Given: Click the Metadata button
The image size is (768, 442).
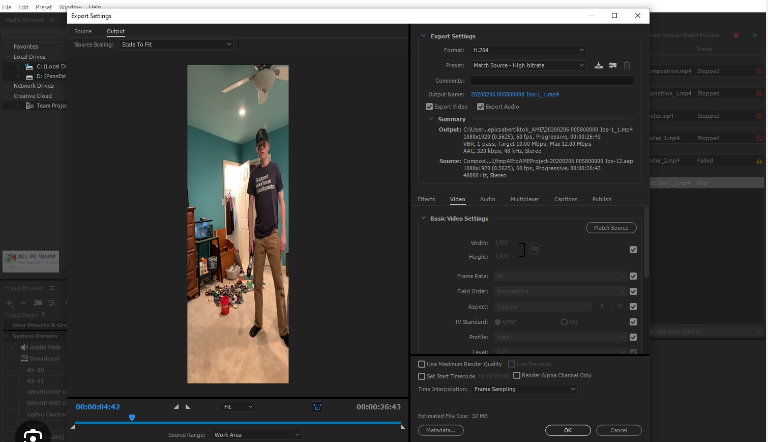Looking at the screenshot, I should click(x=440, y=430).
